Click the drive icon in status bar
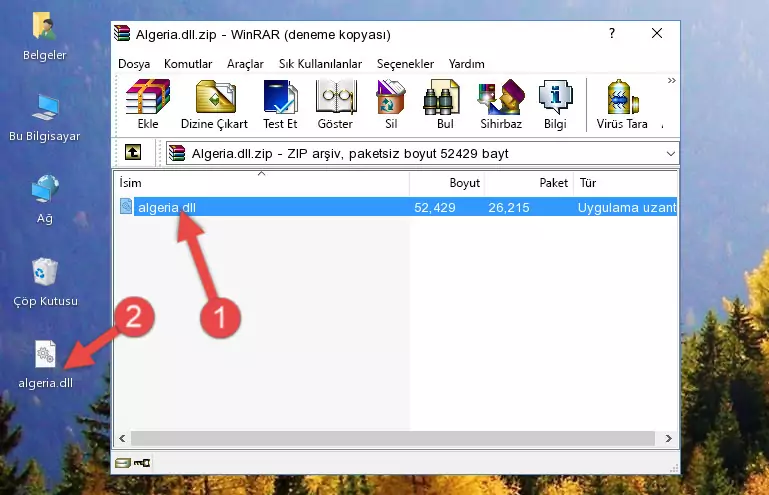 click(123, 463)
